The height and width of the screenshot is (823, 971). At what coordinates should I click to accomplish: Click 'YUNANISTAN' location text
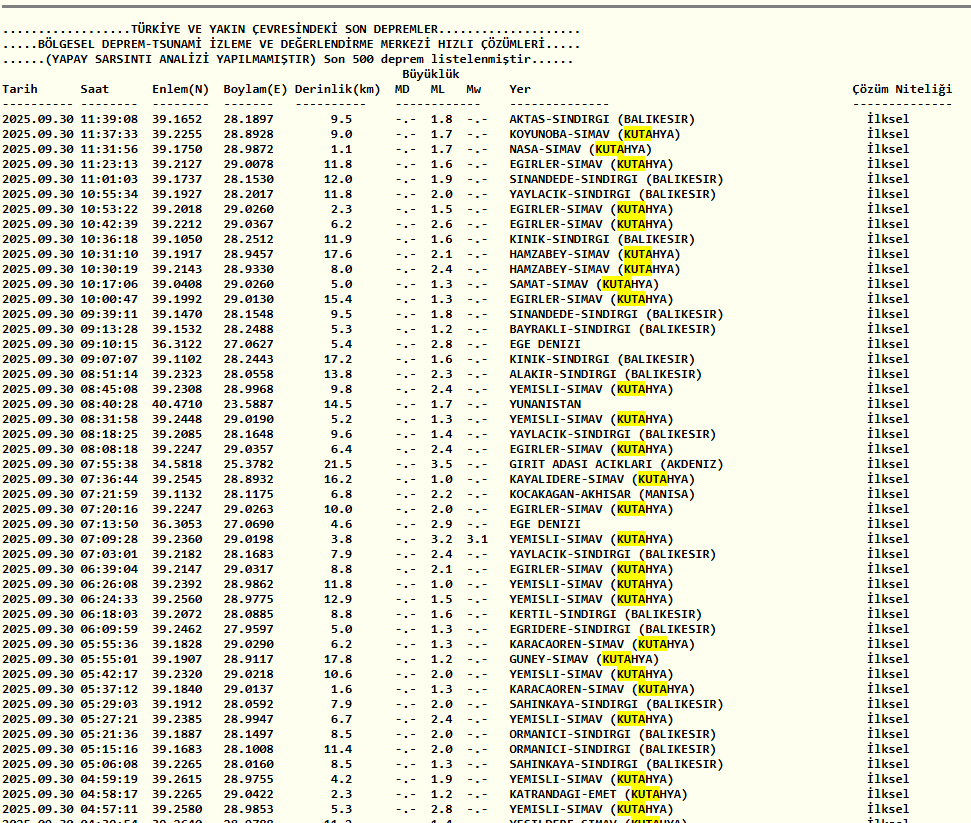click(545, 404)
